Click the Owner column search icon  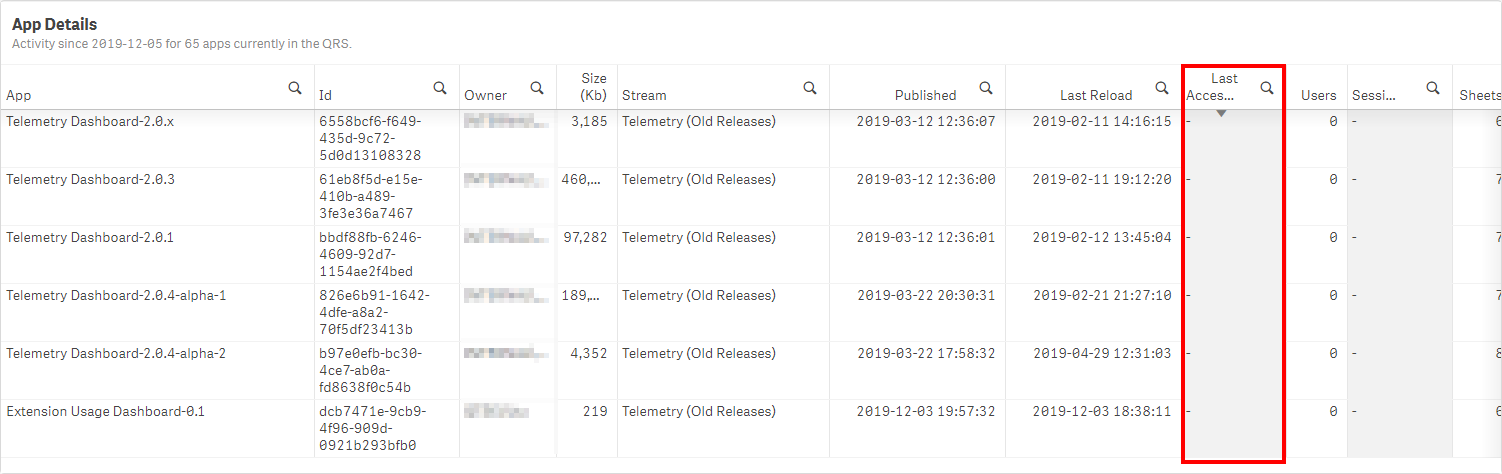[x=537, y=88]
